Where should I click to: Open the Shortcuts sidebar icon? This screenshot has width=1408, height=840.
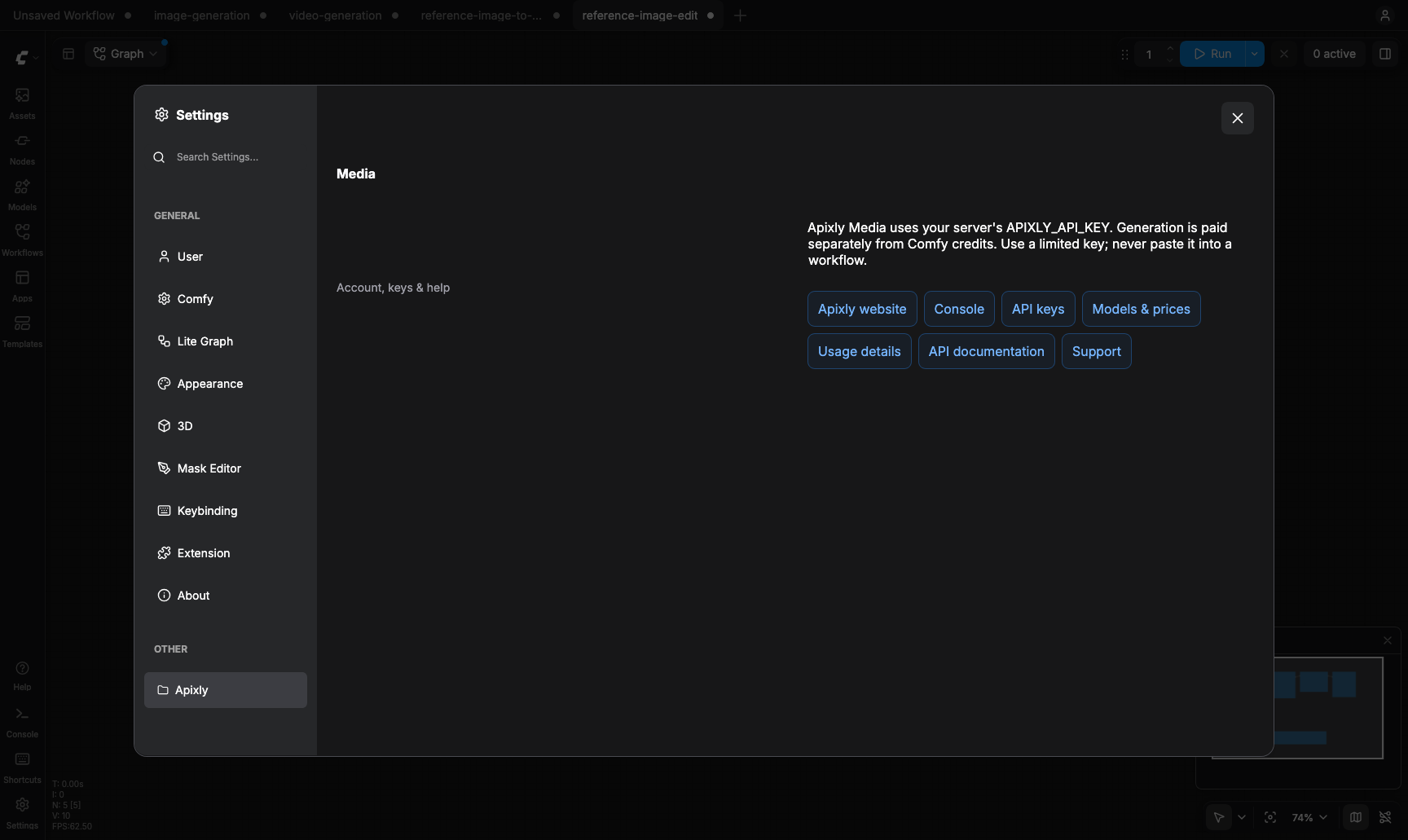point(22,767)
